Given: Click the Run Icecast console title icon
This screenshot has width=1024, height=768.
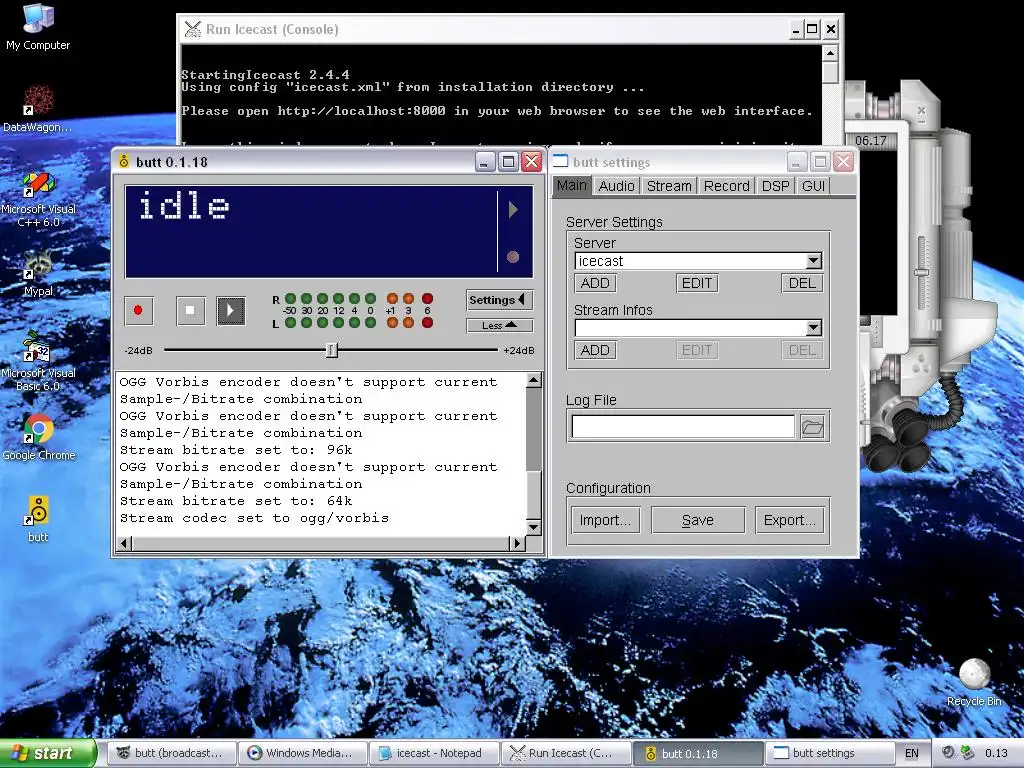Looking at the screenshot, I should (193, 29).
